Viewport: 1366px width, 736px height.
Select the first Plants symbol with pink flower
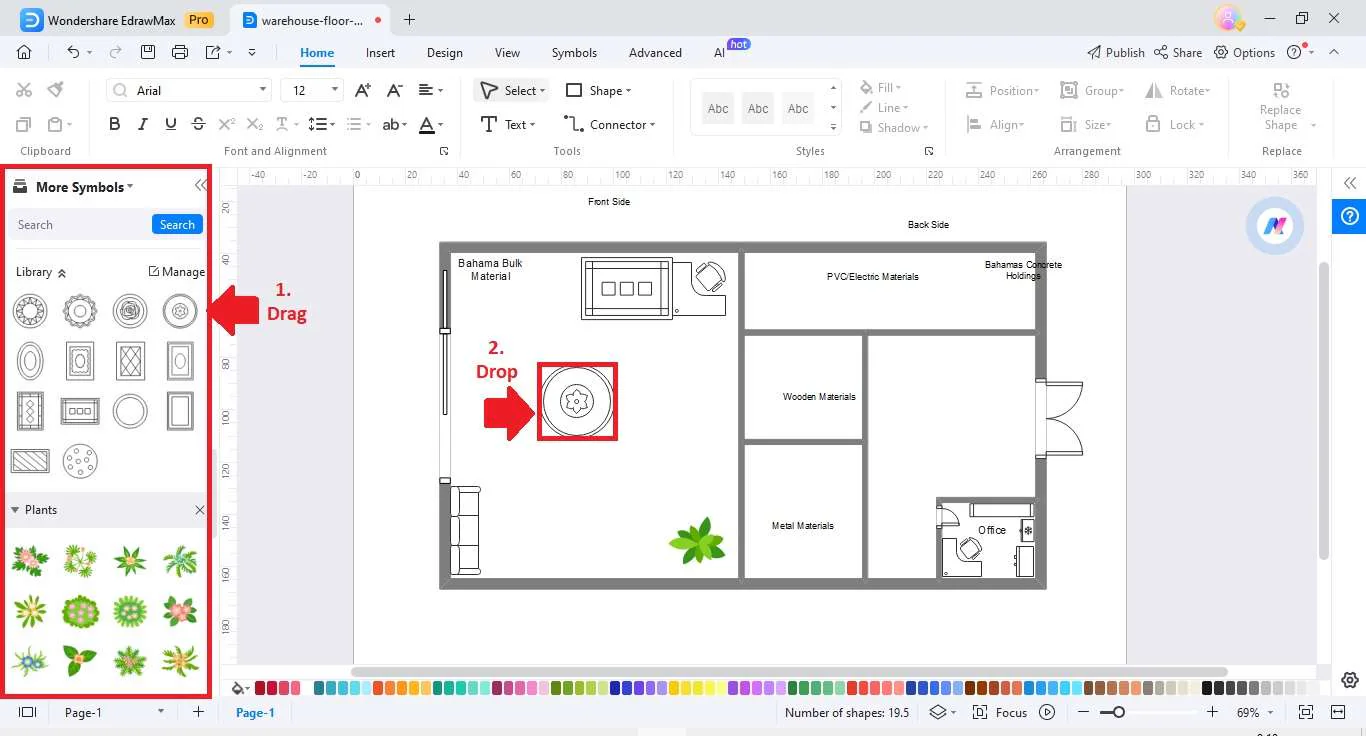click(30, 560)
